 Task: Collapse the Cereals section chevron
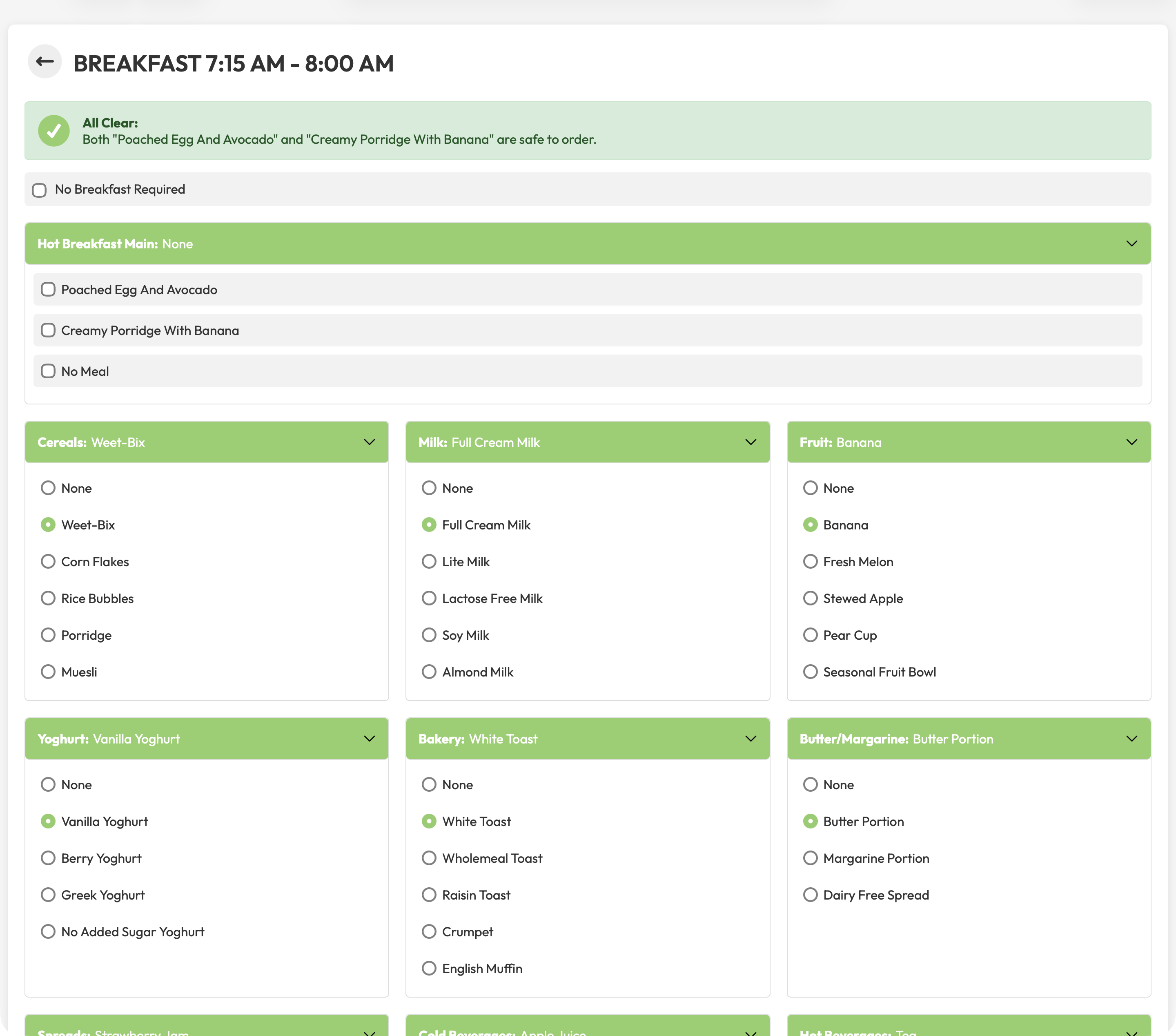click(x=370, y=442)
